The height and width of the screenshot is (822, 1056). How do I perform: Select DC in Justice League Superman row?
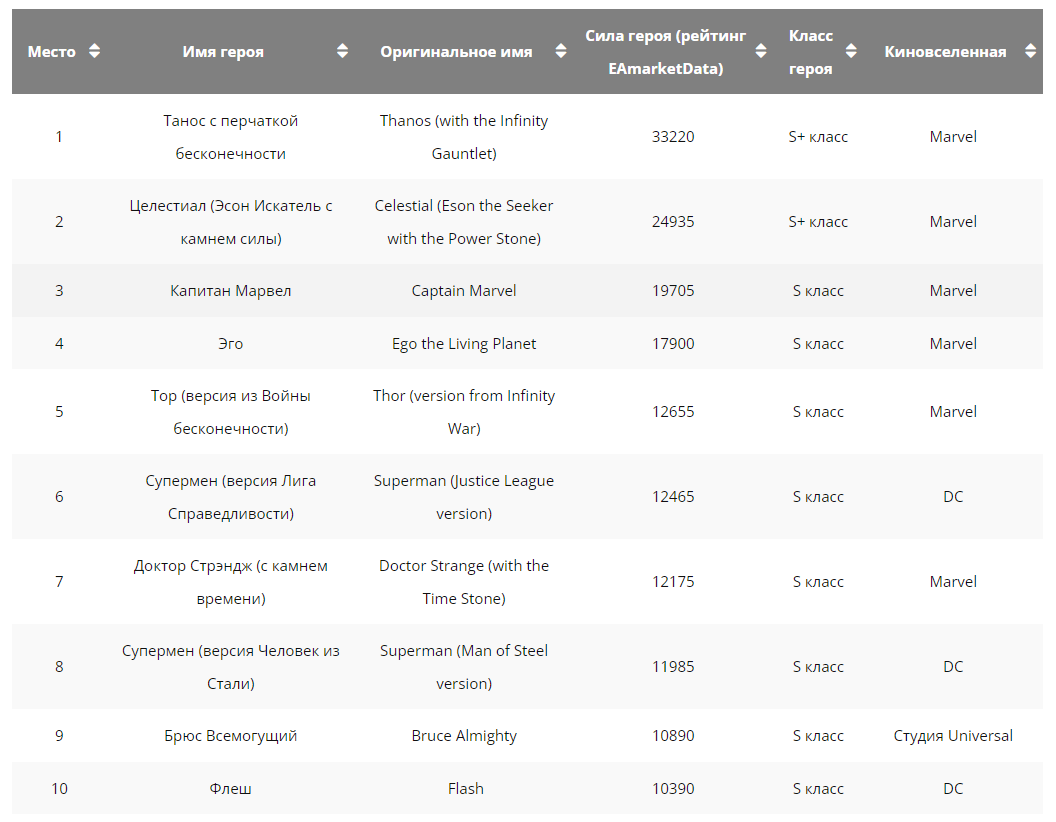click(953, 497)
